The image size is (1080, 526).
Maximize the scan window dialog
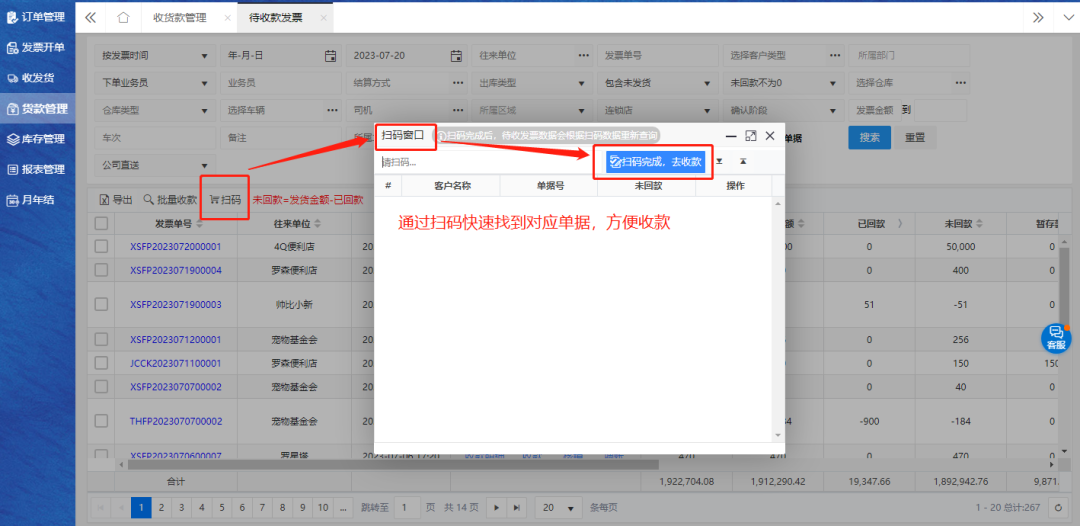[750, 135]
